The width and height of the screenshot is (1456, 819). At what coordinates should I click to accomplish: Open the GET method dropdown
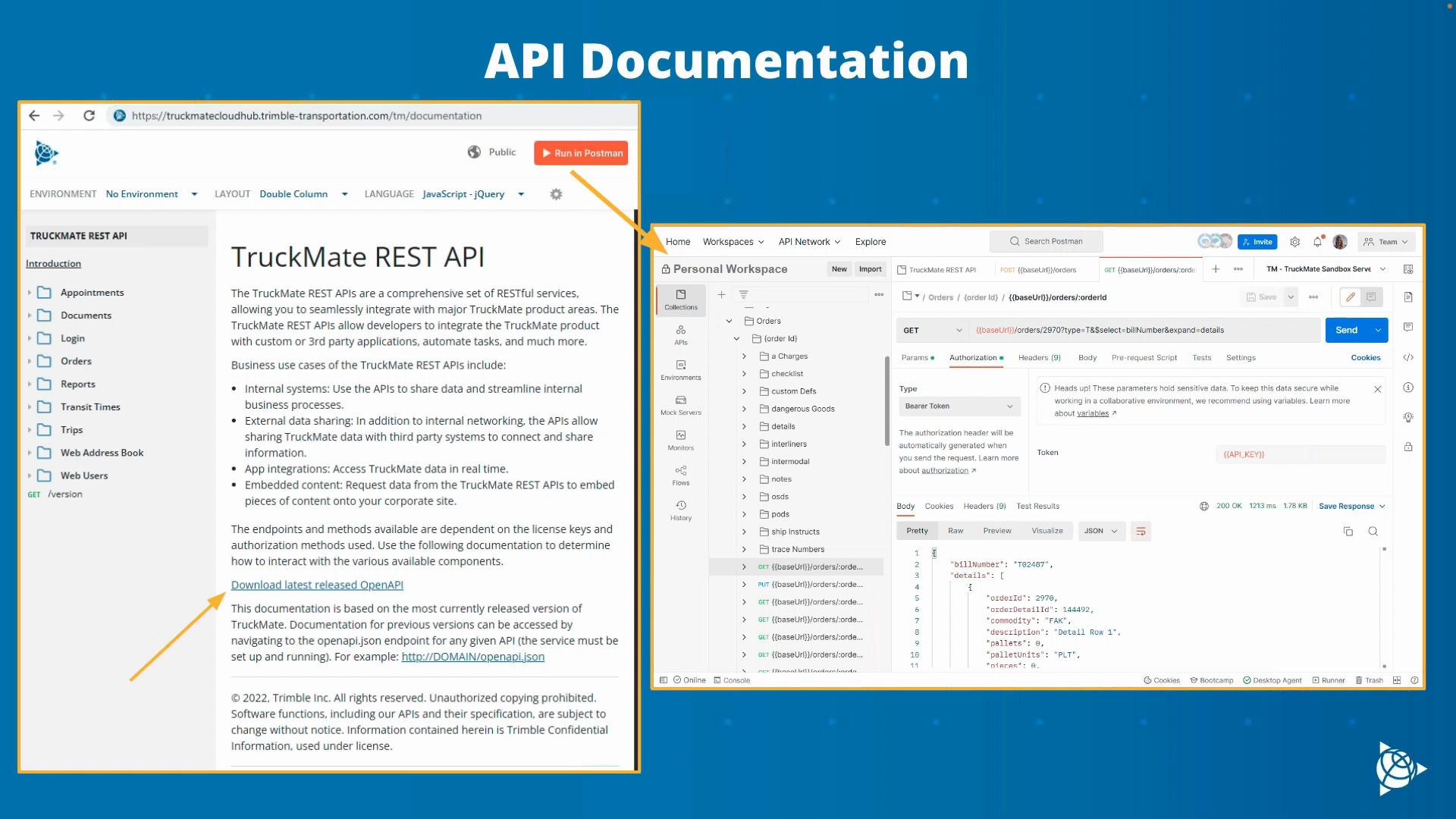[931, 330]
